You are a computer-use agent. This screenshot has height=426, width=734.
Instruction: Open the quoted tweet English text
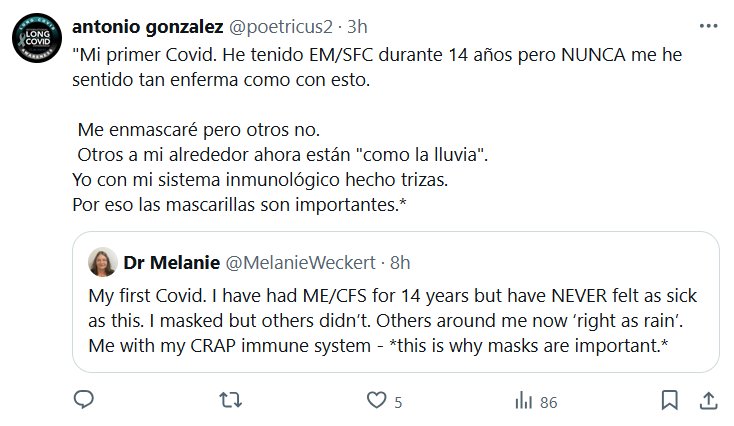coord(400,322)
